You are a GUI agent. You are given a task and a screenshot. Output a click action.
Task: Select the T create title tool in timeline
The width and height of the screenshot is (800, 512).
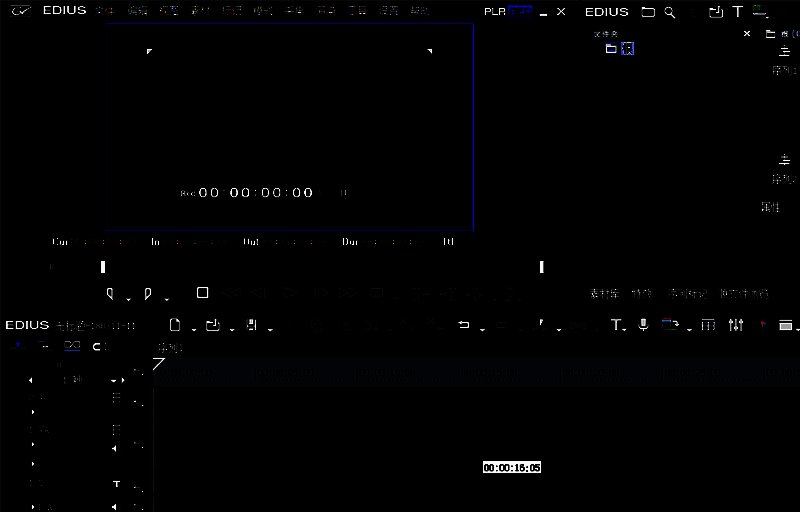click(x=616, y=325)
